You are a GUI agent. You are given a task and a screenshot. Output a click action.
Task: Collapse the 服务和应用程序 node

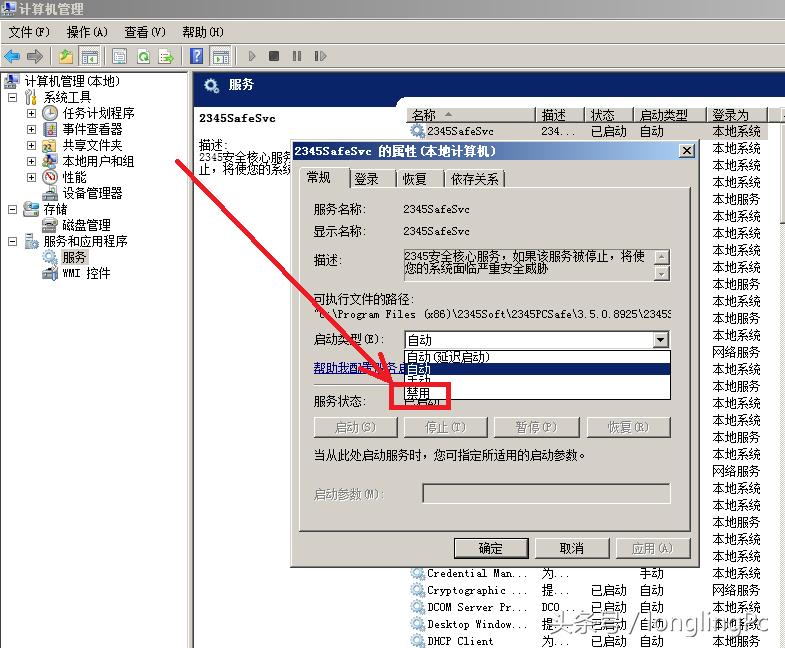coord(13,241)
